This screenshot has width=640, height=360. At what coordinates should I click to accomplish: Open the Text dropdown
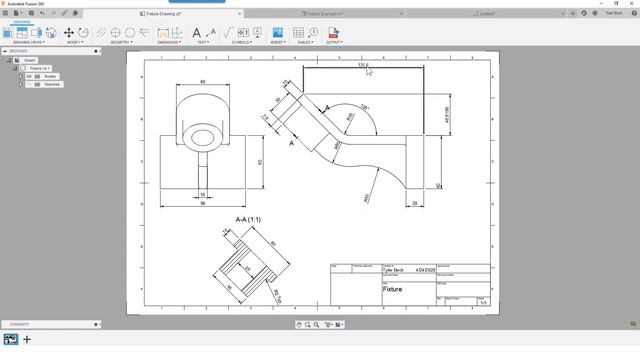pos(203,42)
